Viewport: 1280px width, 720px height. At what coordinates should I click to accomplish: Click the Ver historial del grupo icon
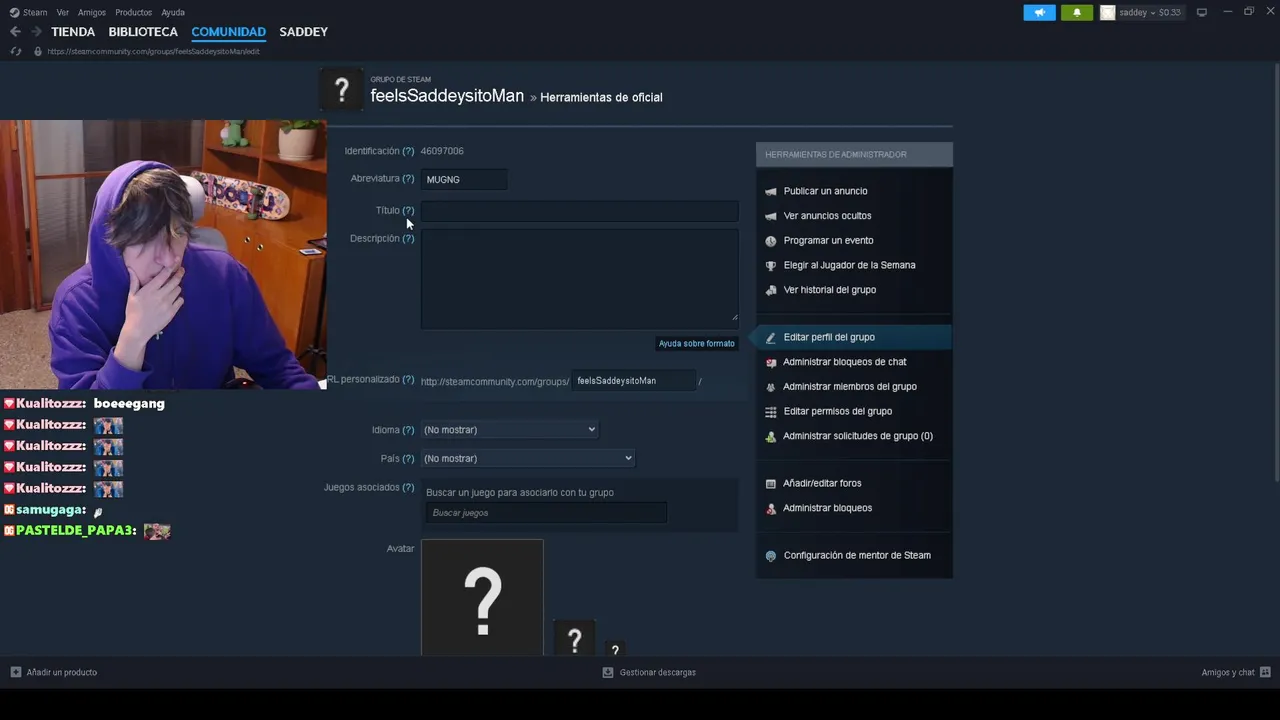(770, 290)
